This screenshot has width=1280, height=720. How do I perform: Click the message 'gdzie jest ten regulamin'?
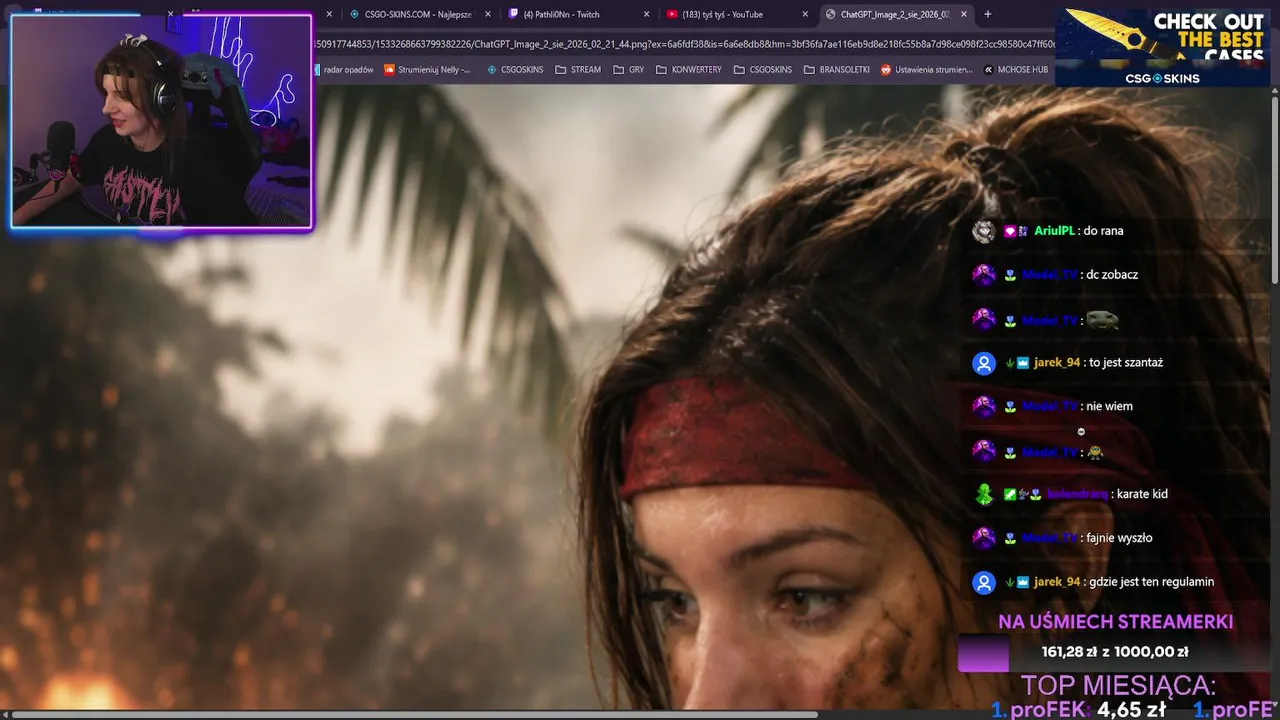[1152, 582]
